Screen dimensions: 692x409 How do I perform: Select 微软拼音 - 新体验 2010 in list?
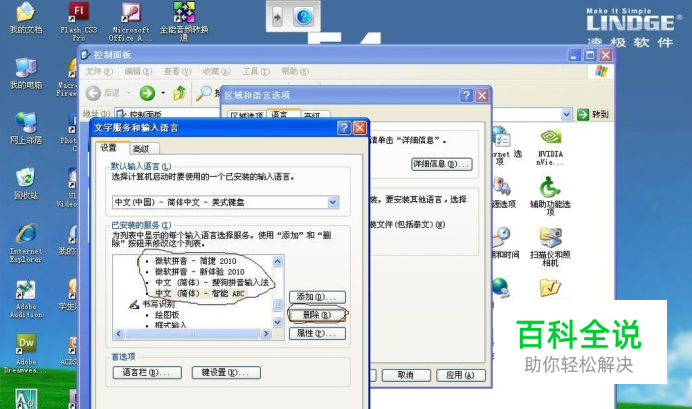199,271
